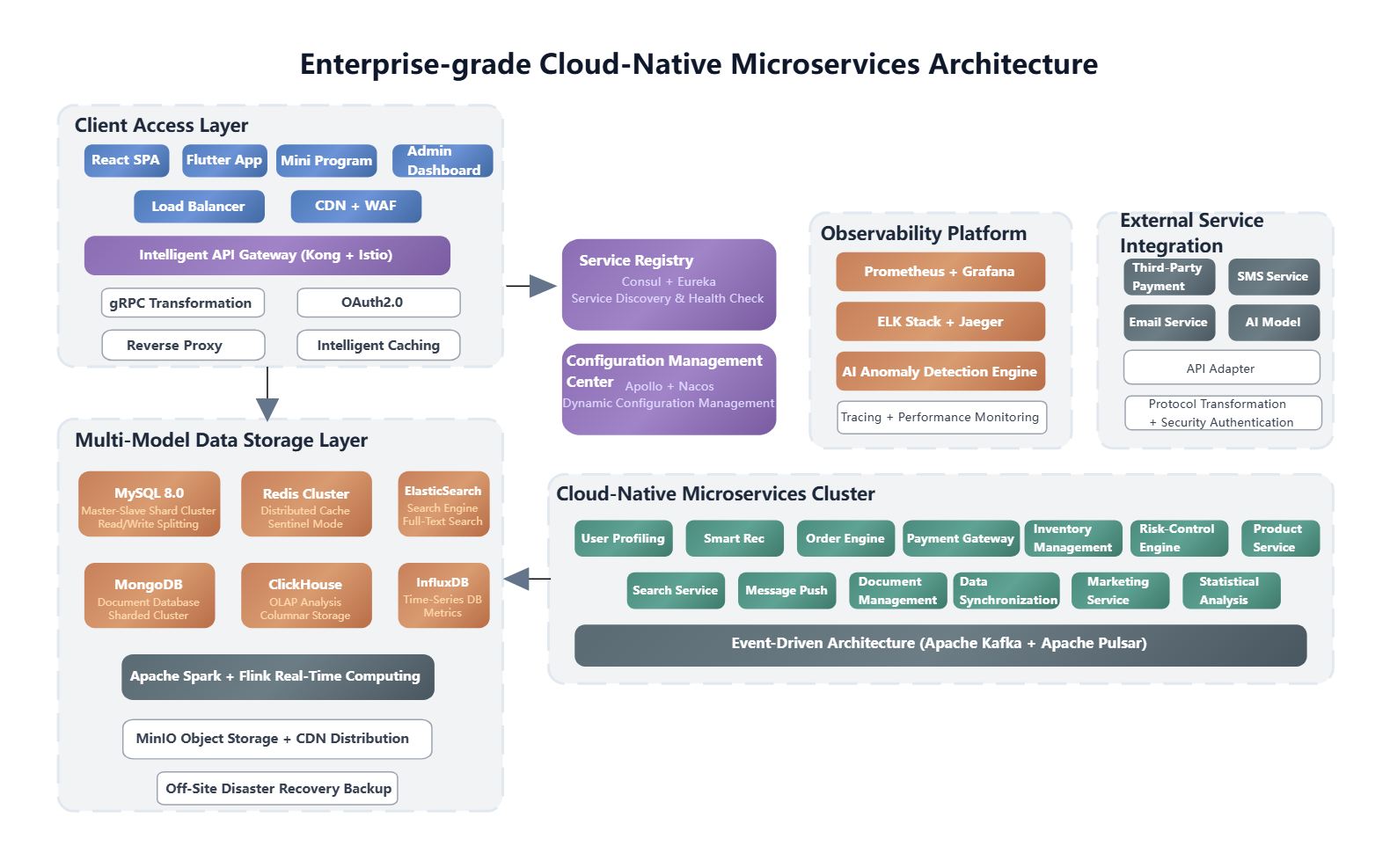Select the ElasticSearch block
The width and height of the screenshot is (1390, 868).
coord(443,504)
